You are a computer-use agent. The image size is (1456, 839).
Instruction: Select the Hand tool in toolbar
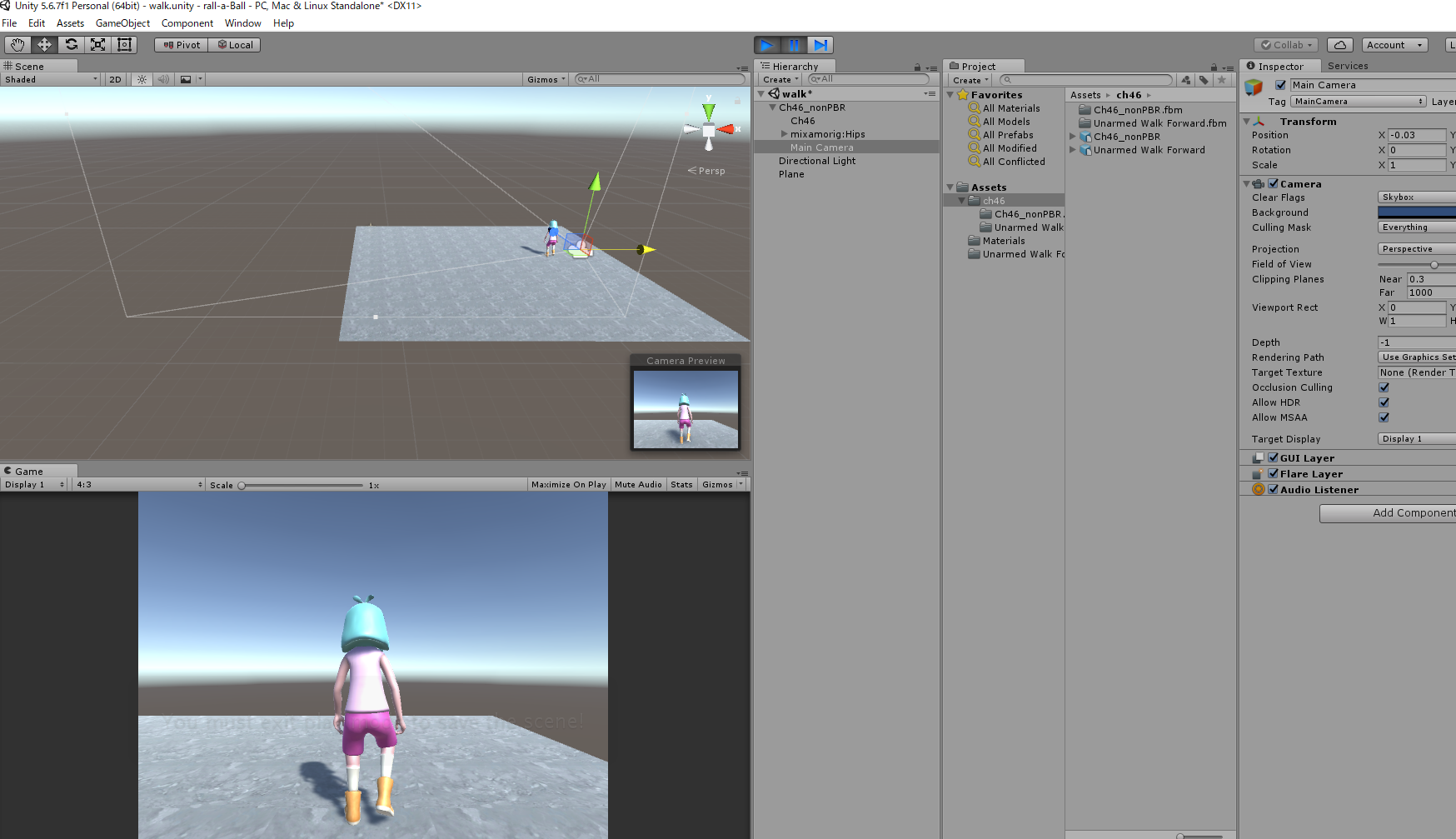[x=17, y=45]
